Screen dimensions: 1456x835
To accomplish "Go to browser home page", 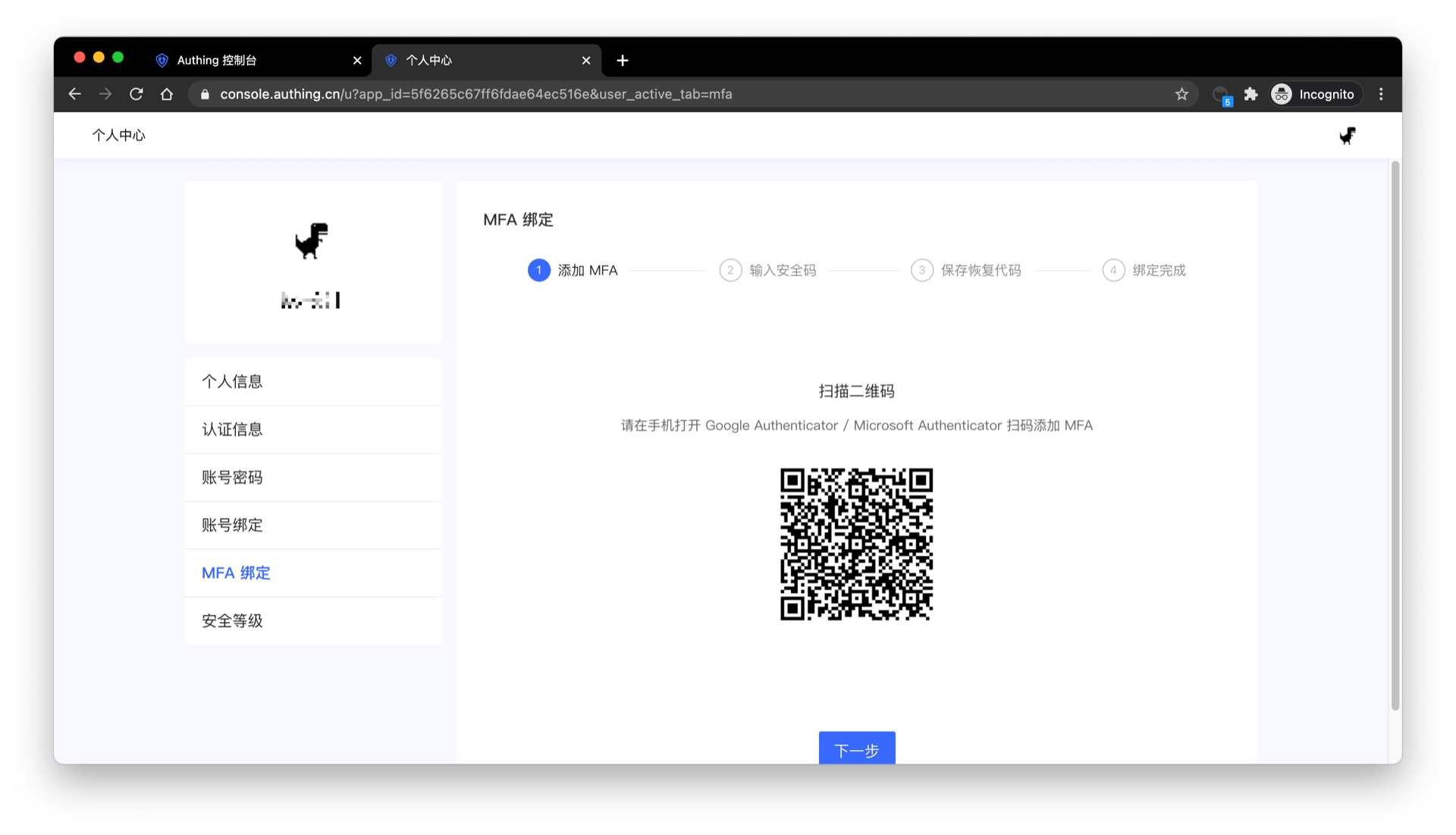I will tap(167, 94).
